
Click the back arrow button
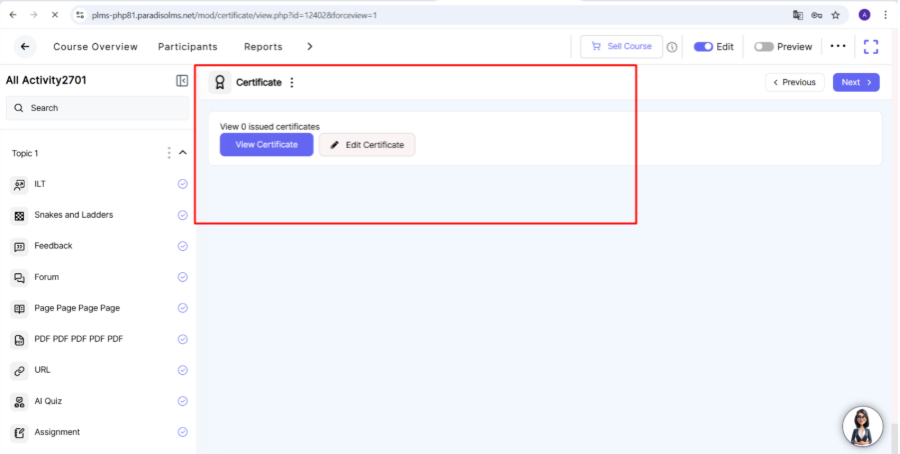25,47
